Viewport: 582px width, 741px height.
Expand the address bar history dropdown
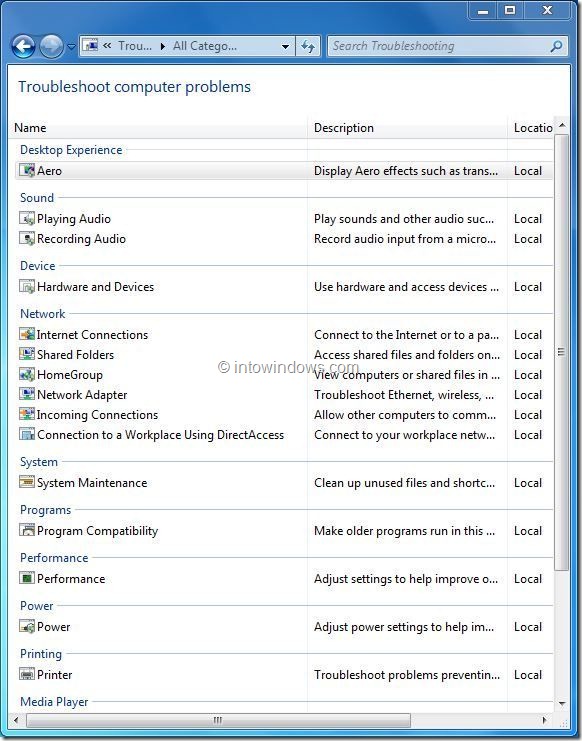[285, 46]
